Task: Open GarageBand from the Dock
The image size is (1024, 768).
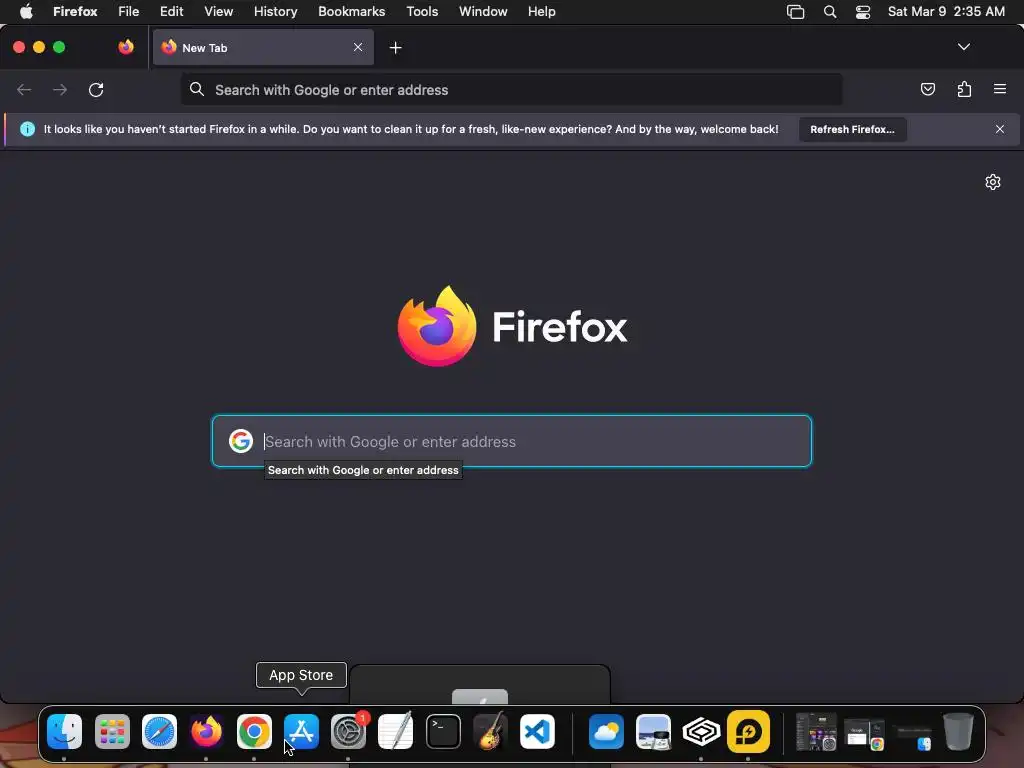Action: [490, 731]
